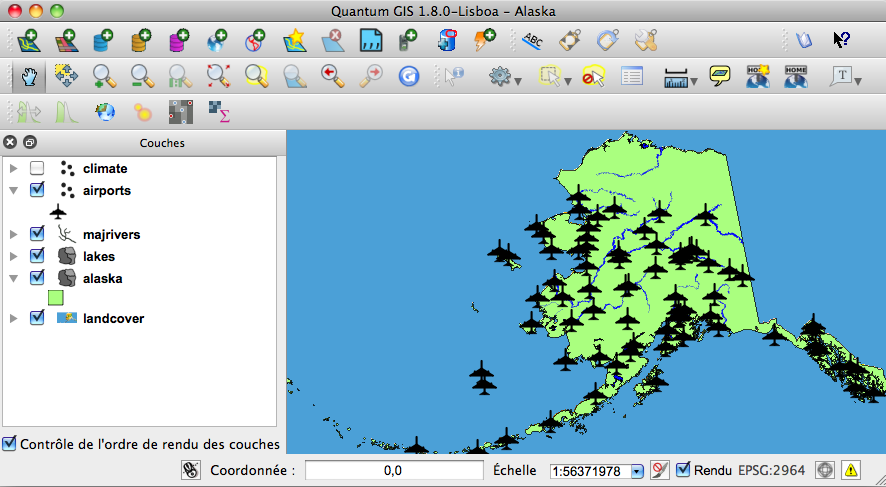
Task: Open the measure tool dropdown arrow
Action: click(694, 81)
